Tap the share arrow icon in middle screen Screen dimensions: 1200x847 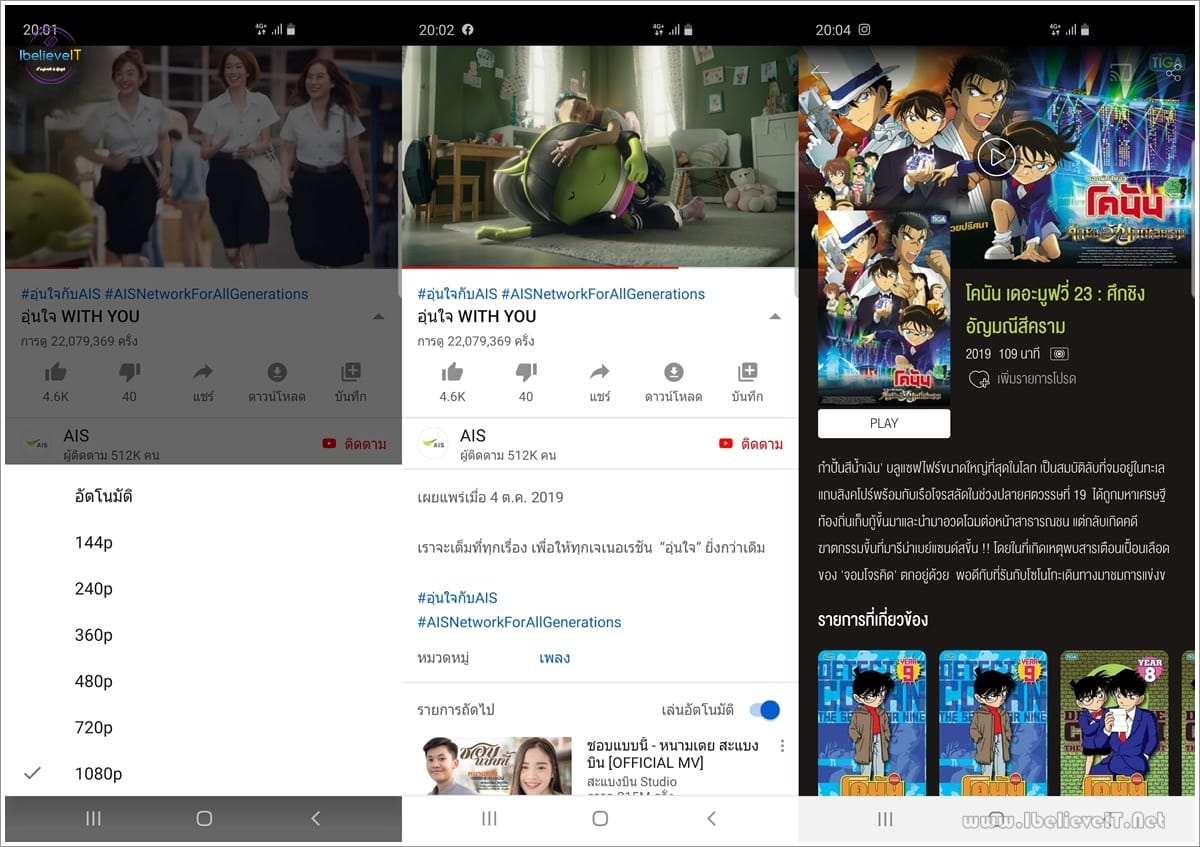[x=600, y=373]
